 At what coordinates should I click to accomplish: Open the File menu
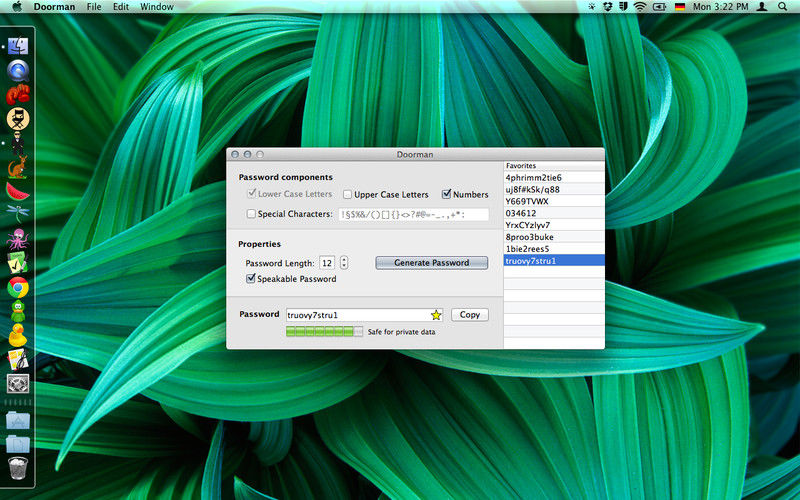(94, 7)
